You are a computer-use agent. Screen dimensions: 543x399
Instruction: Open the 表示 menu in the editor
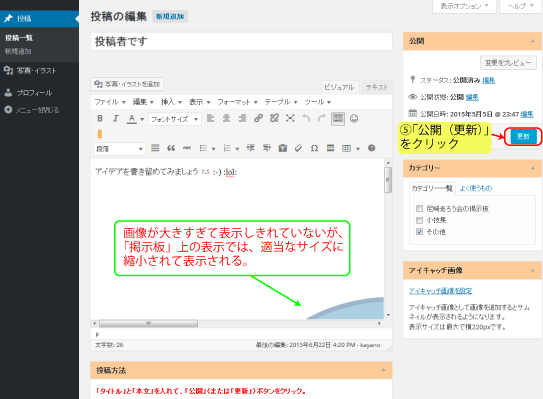pyautogui.click(x=199, y=102)
